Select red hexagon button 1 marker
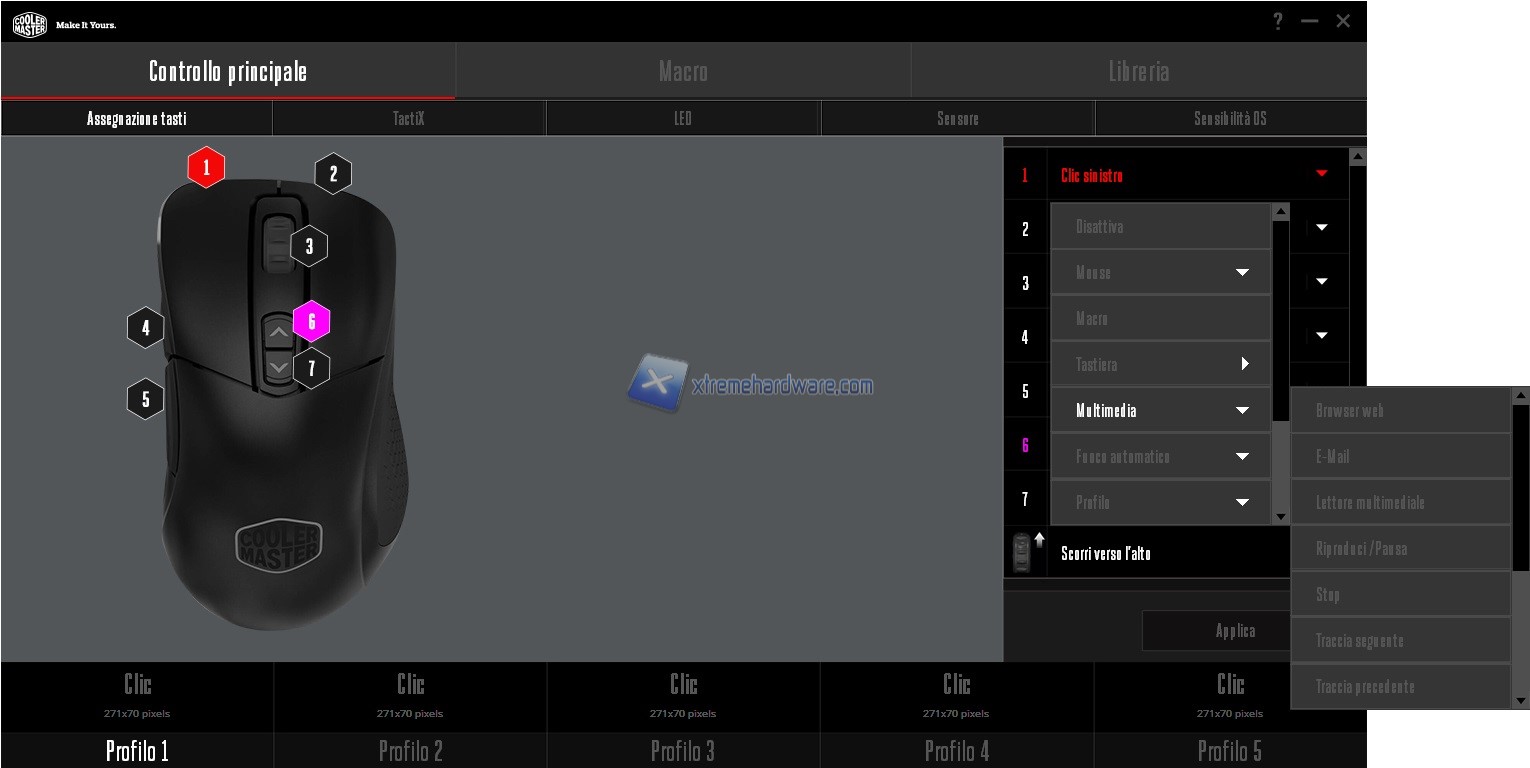This screenshot has width=1530, height=768. pyautogui.click(x=206, y=168)
